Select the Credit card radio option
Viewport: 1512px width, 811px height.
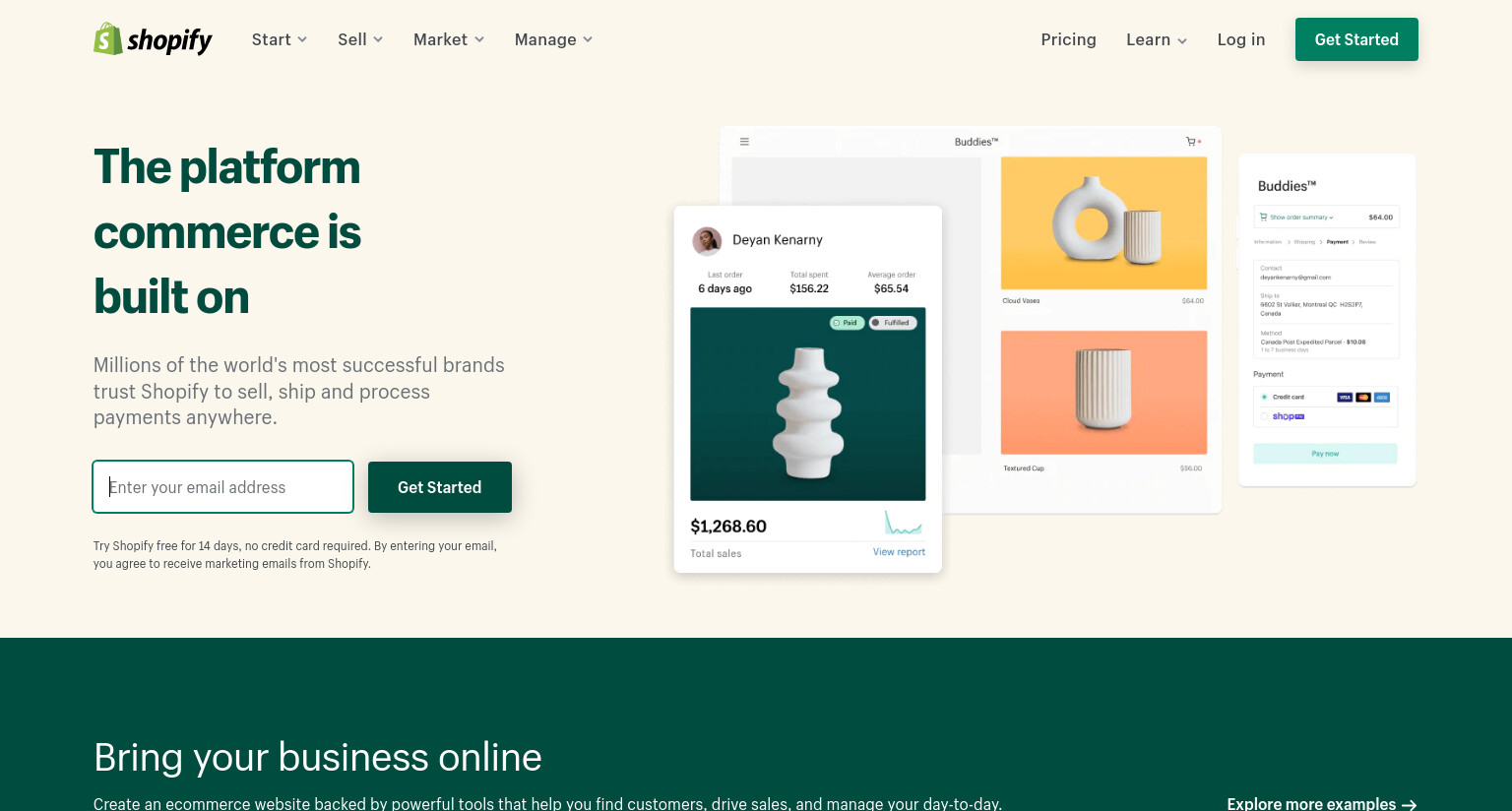1264,397
